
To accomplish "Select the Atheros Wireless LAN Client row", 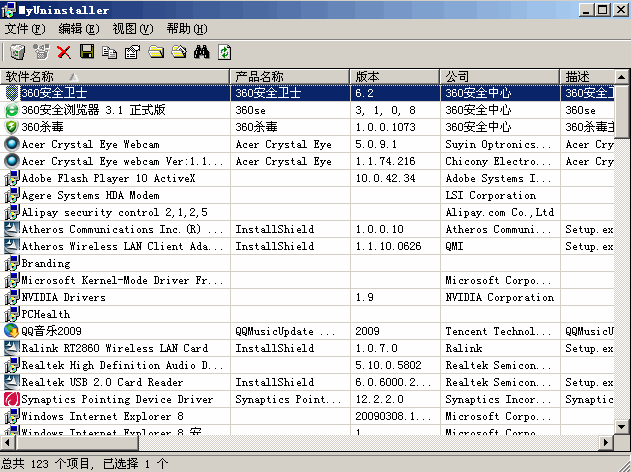I will tap(307, 246).
